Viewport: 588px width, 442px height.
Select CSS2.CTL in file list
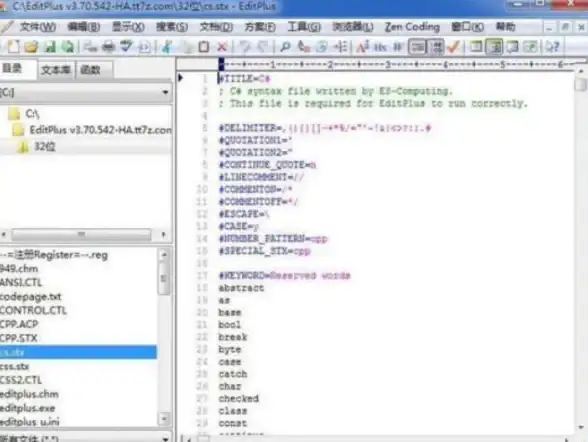point(21,380)
